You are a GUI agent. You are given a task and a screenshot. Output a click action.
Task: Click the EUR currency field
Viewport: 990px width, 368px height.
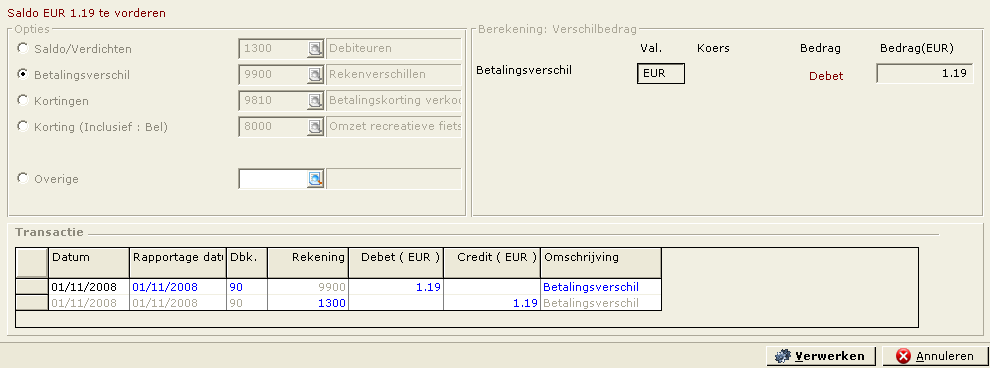point(660,73)
